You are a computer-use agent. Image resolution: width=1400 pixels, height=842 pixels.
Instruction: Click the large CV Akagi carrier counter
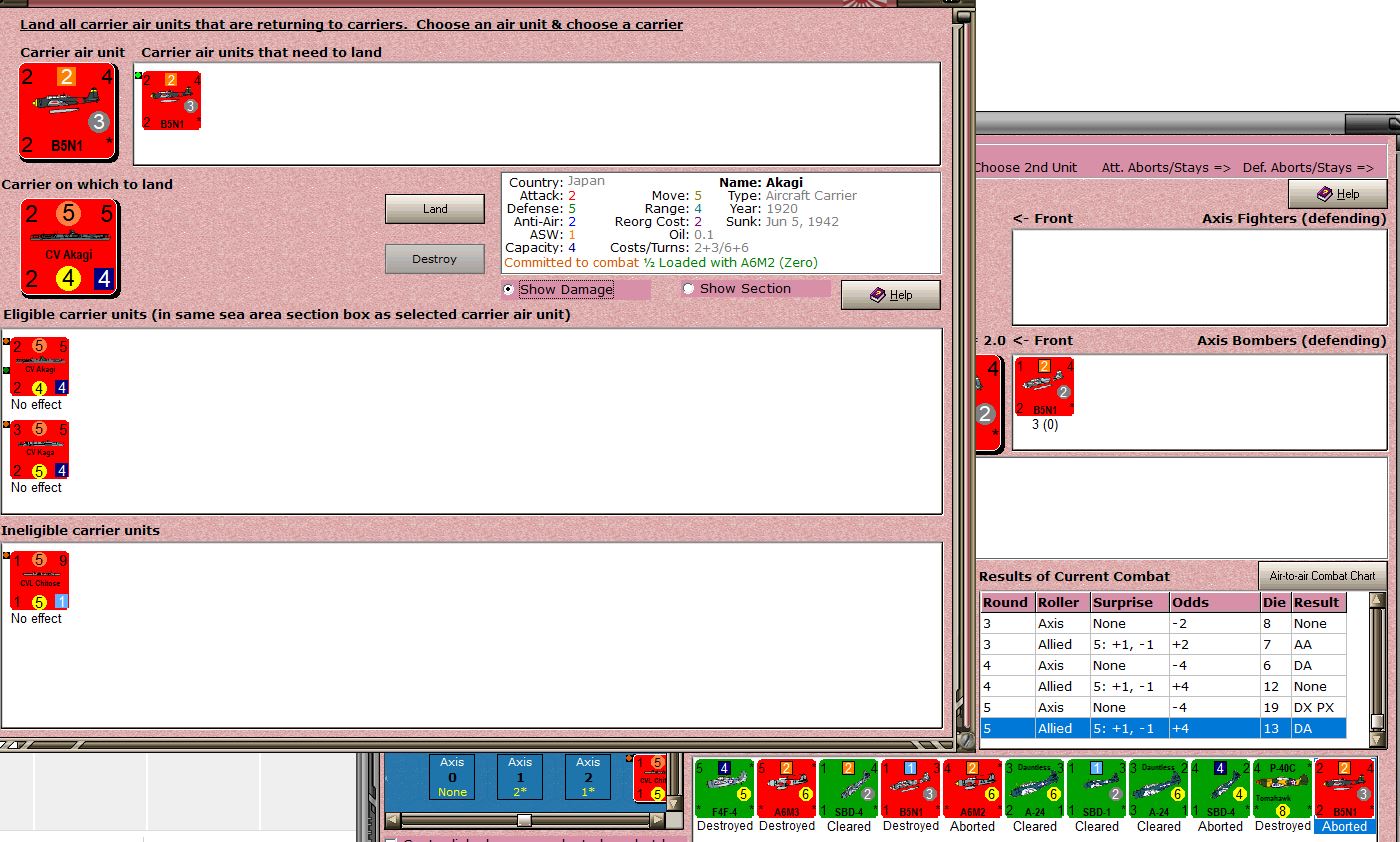click(69, 247)
